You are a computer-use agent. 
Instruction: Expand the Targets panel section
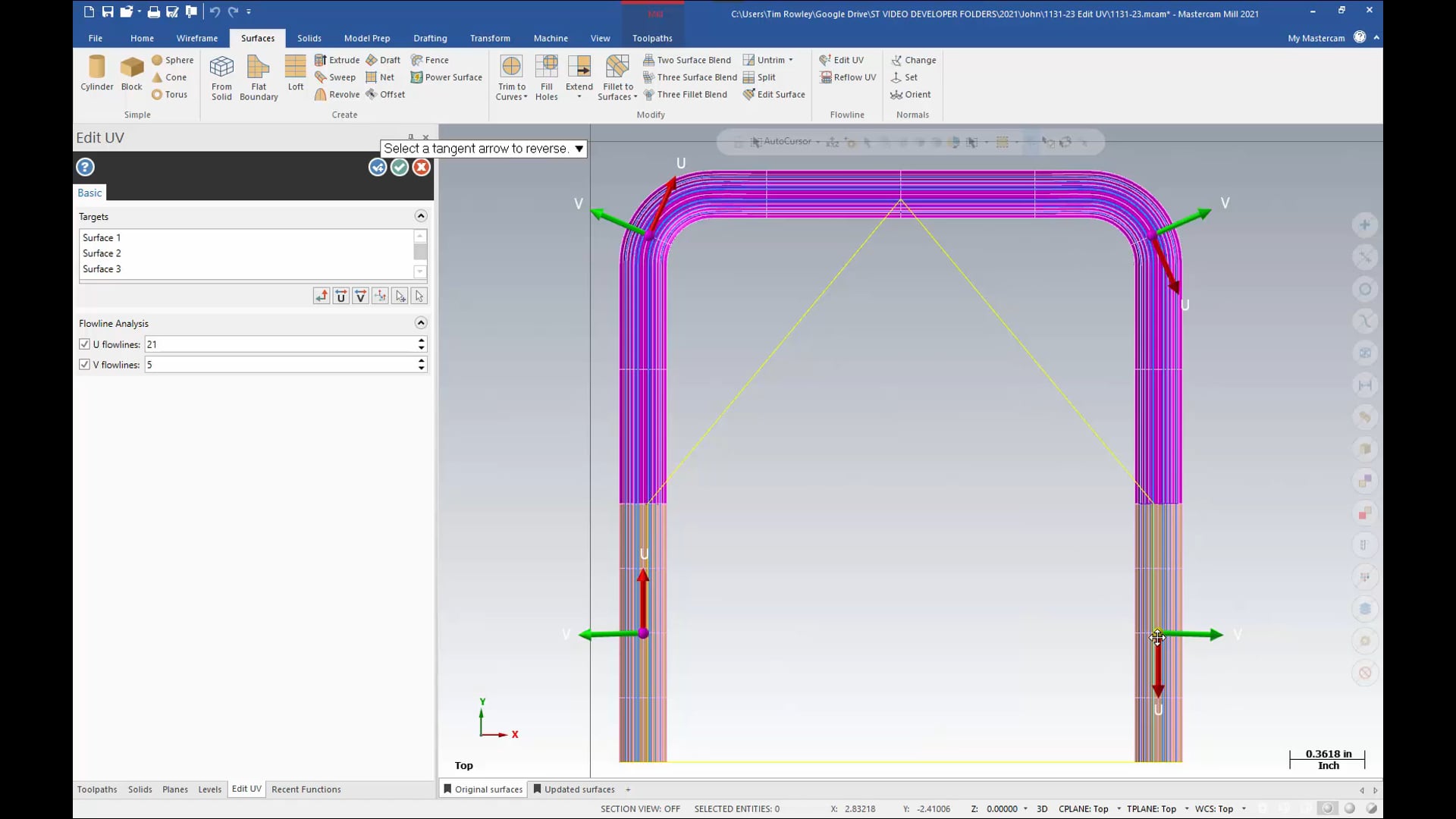click(421, 216)
